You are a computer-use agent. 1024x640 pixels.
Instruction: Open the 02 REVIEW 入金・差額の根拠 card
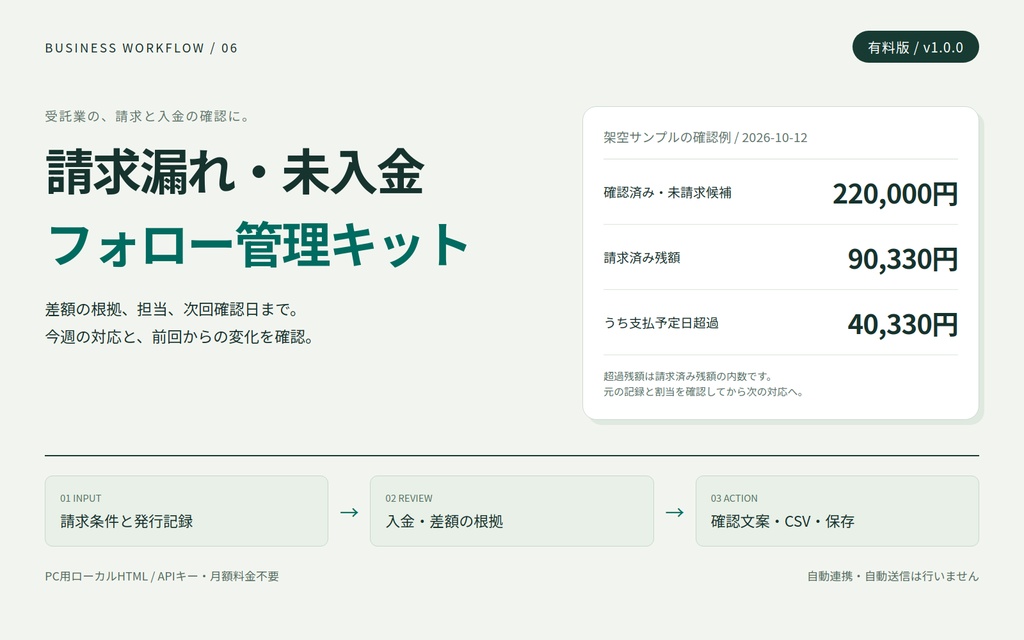pyautogui.click(x=511, y=511)
